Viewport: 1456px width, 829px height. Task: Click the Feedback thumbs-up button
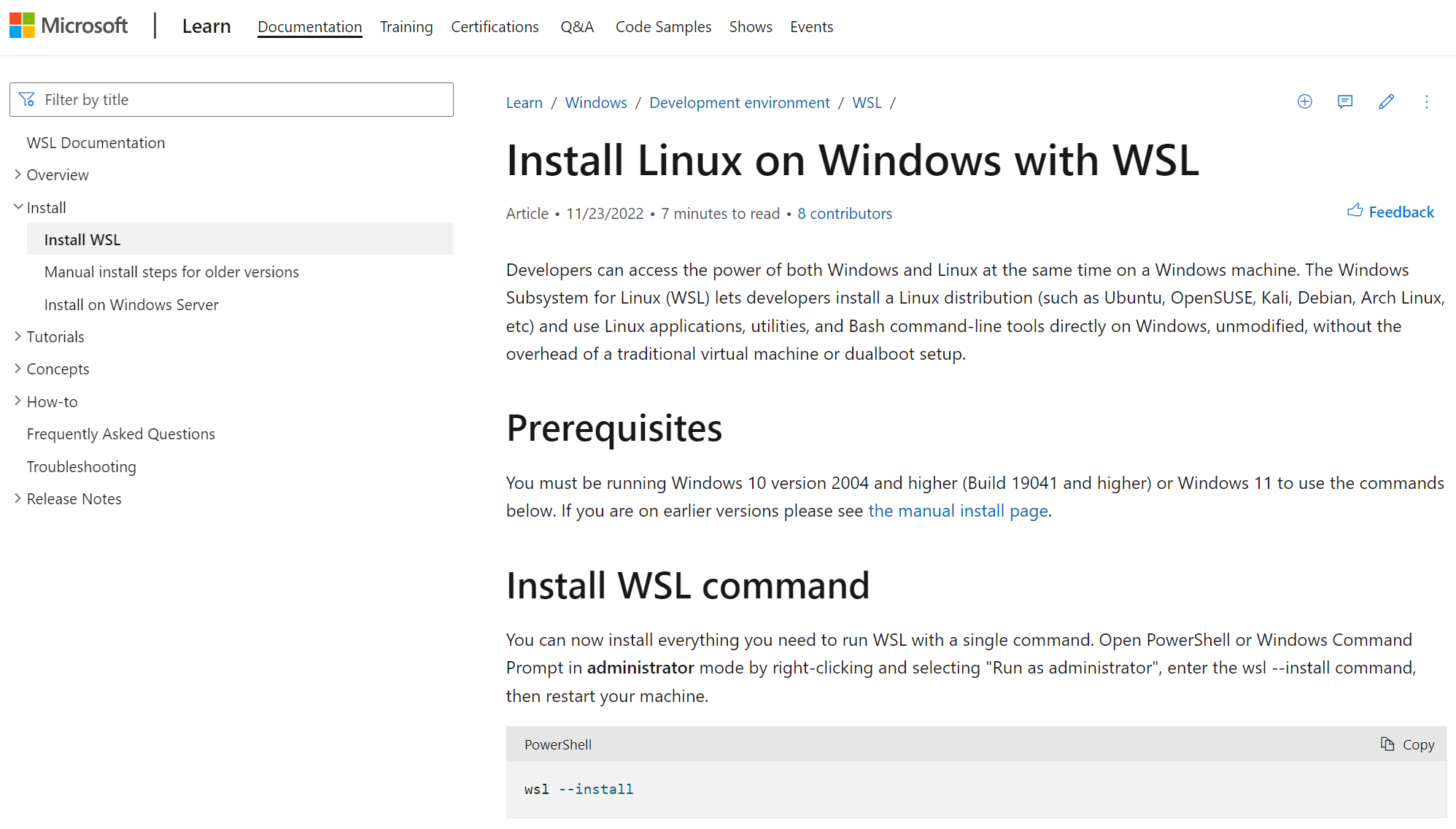(1390, 212)
